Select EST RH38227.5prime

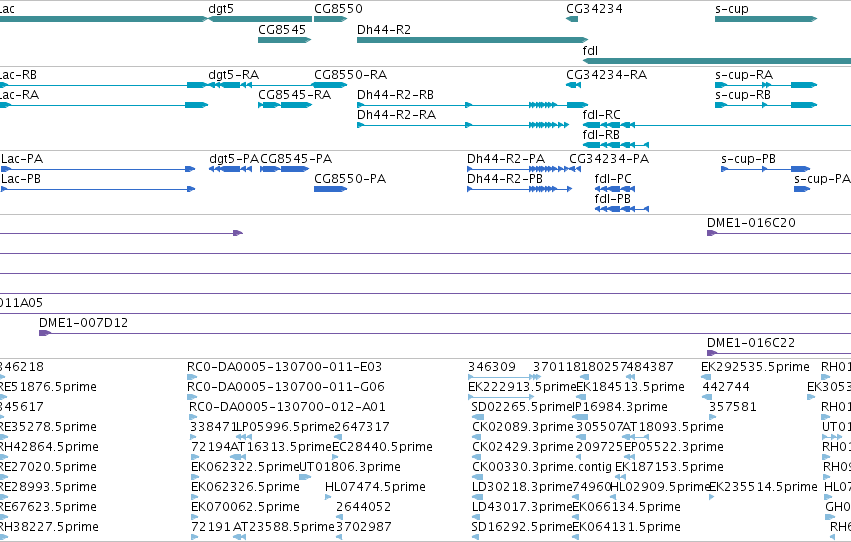coord(49,528)
